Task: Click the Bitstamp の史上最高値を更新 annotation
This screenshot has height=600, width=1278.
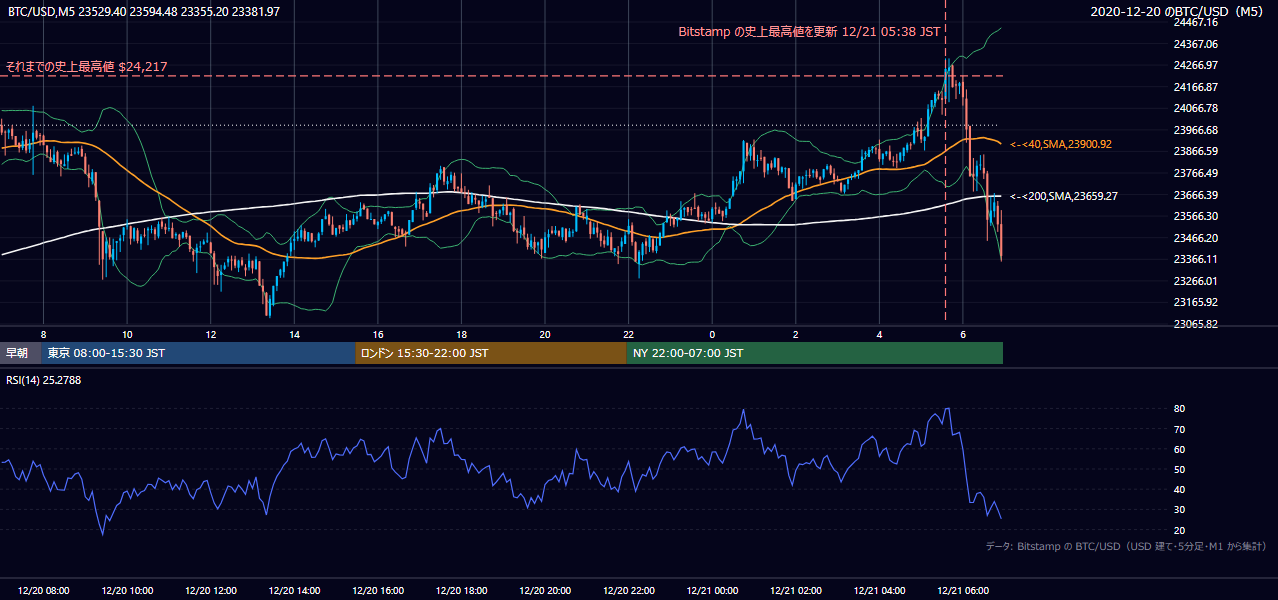Action: pyautogui.click(x=809, y=31)
